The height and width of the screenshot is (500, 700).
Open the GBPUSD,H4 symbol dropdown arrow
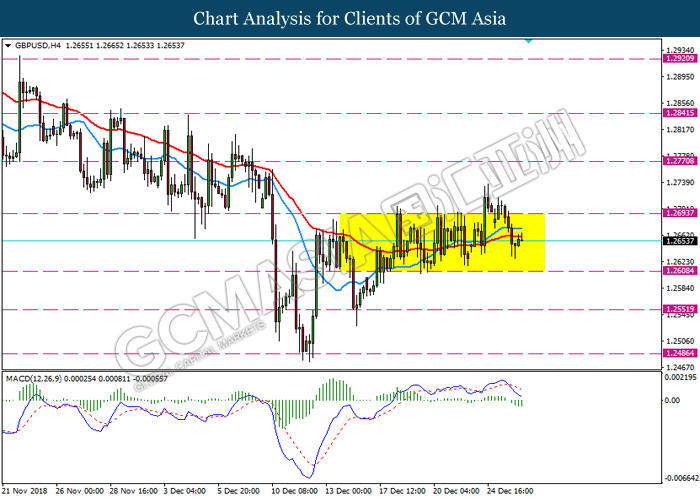click(x=8, y=46)
